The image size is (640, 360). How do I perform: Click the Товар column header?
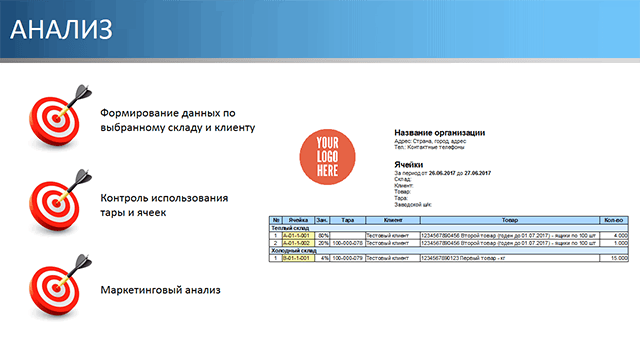coord(510,220)
